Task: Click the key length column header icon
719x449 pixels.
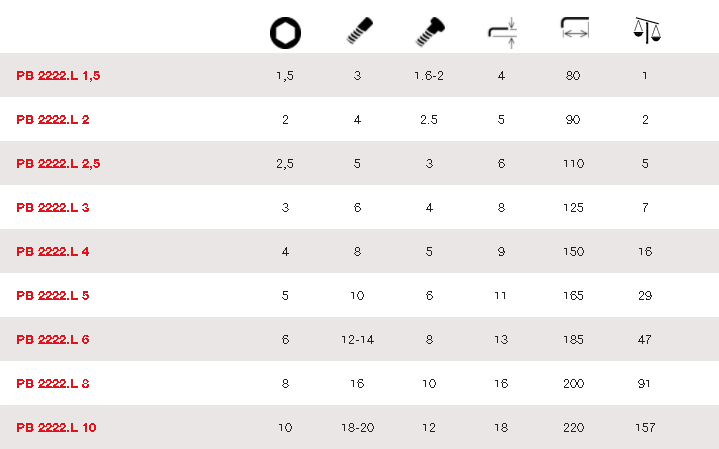Action: point(573,32)
